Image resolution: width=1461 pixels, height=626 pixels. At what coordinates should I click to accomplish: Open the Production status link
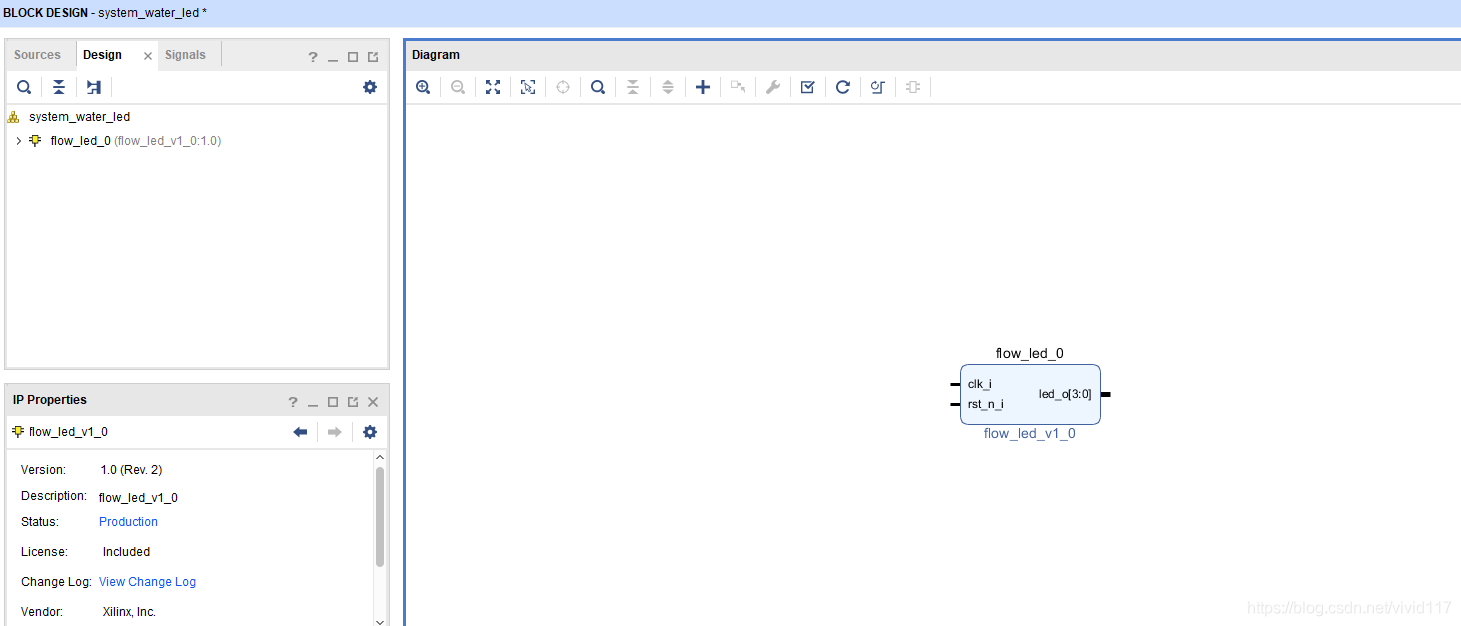click(128, 522)
